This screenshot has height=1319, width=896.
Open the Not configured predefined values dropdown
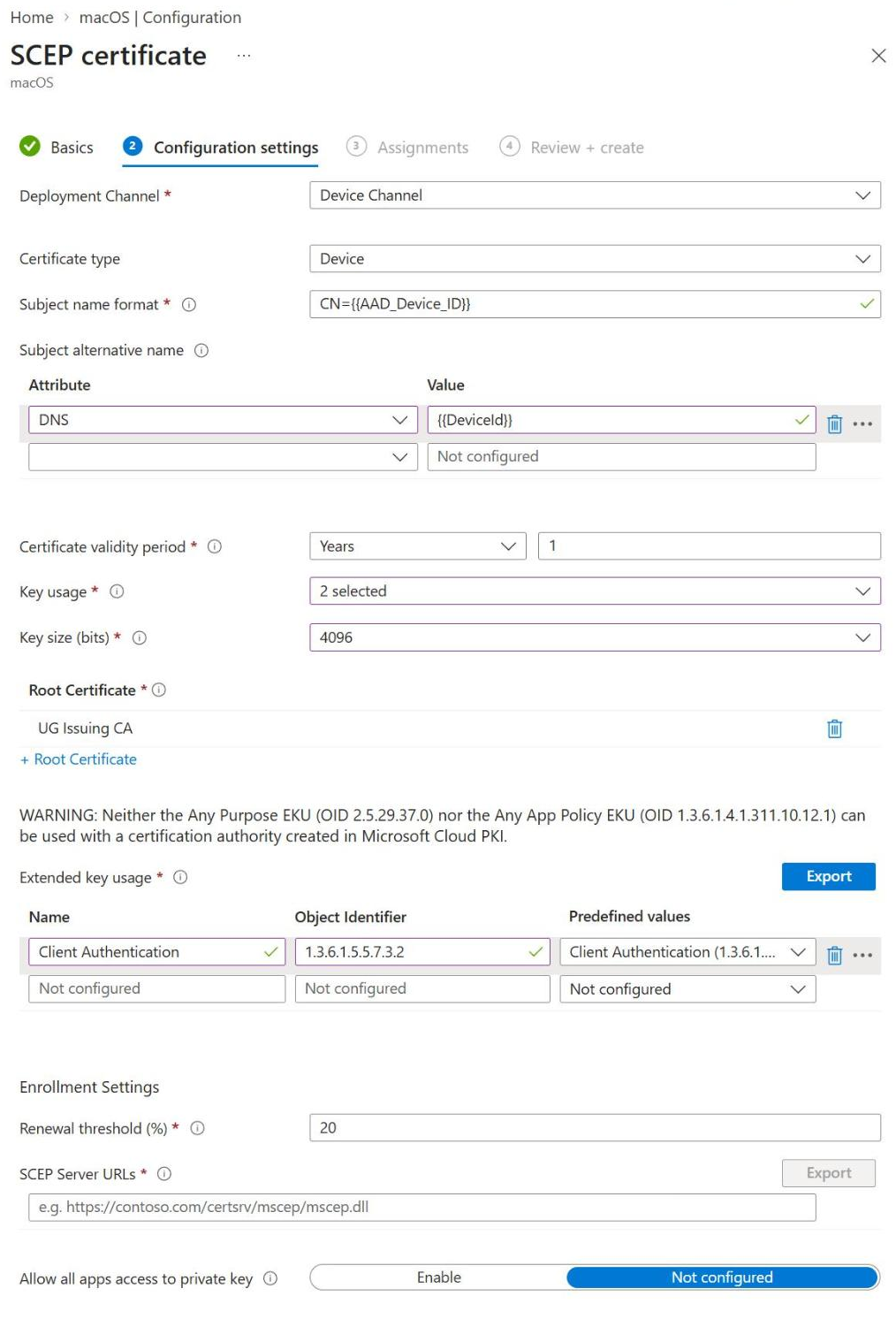pyautogui.click(x=687, y=989)
